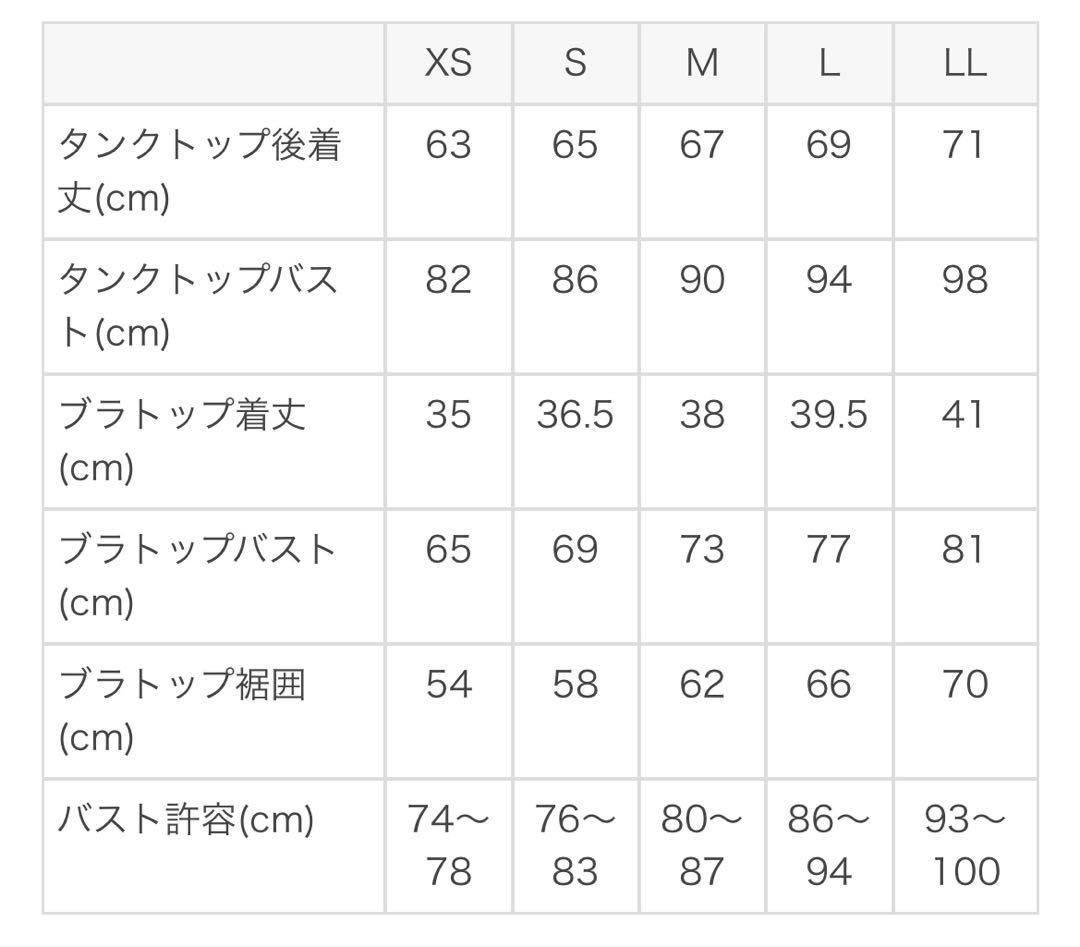The width and height of the screenshot is (1080, 947).
Task: Click the 74〜78 bust range cell
Action: 448,845
